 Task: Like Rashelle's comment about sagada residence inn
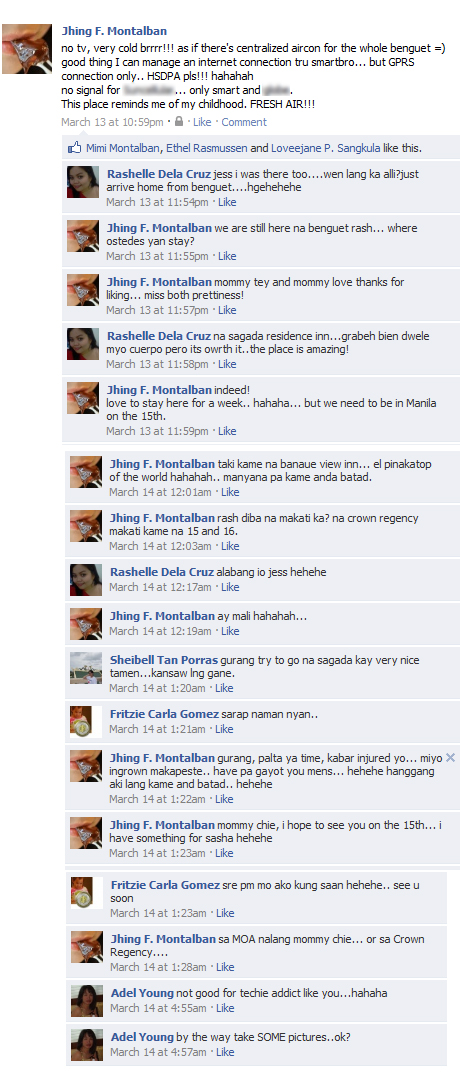click(x=227, y=364)
